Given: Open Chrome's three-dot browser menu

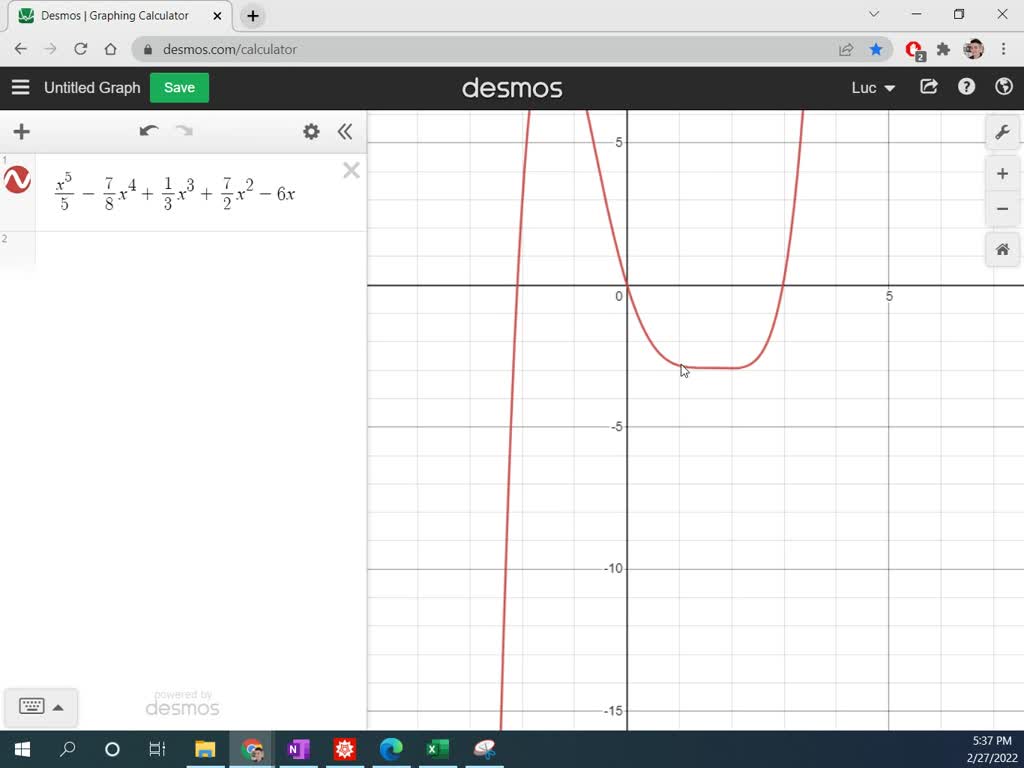Looking at the screenshot, I should click(1003, 49).
